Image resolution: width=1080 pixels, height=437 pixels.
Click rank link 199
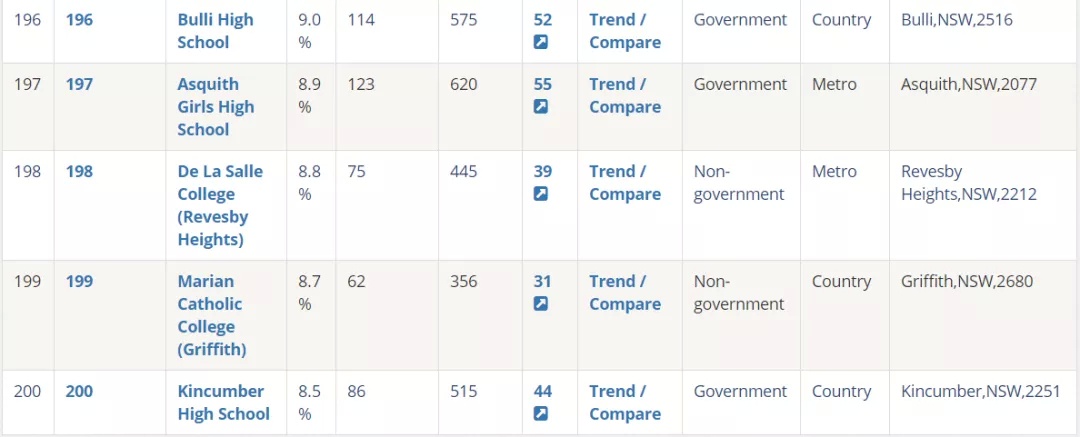(79, 282)
